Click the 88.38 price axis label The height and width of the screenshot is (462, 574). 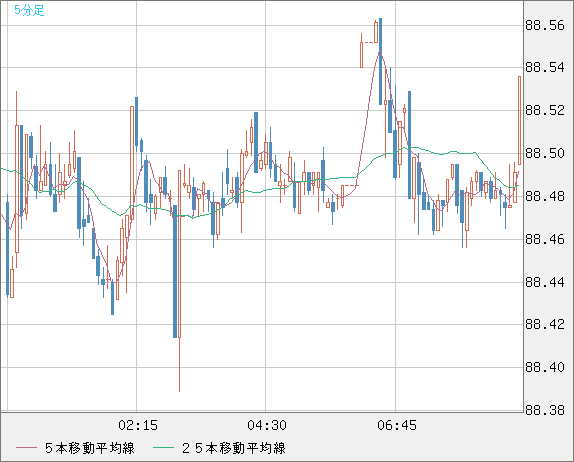pos(545,410)
